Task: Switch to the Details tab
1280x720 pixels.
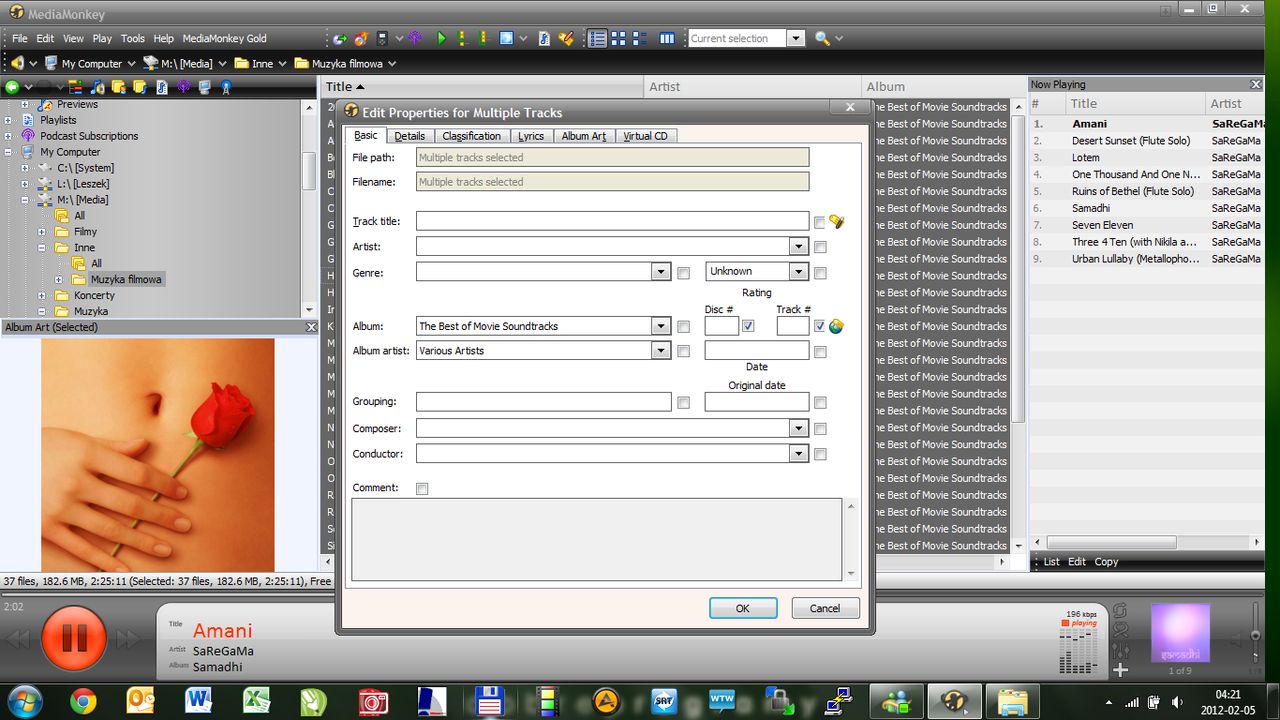Action: click(409, 136)
